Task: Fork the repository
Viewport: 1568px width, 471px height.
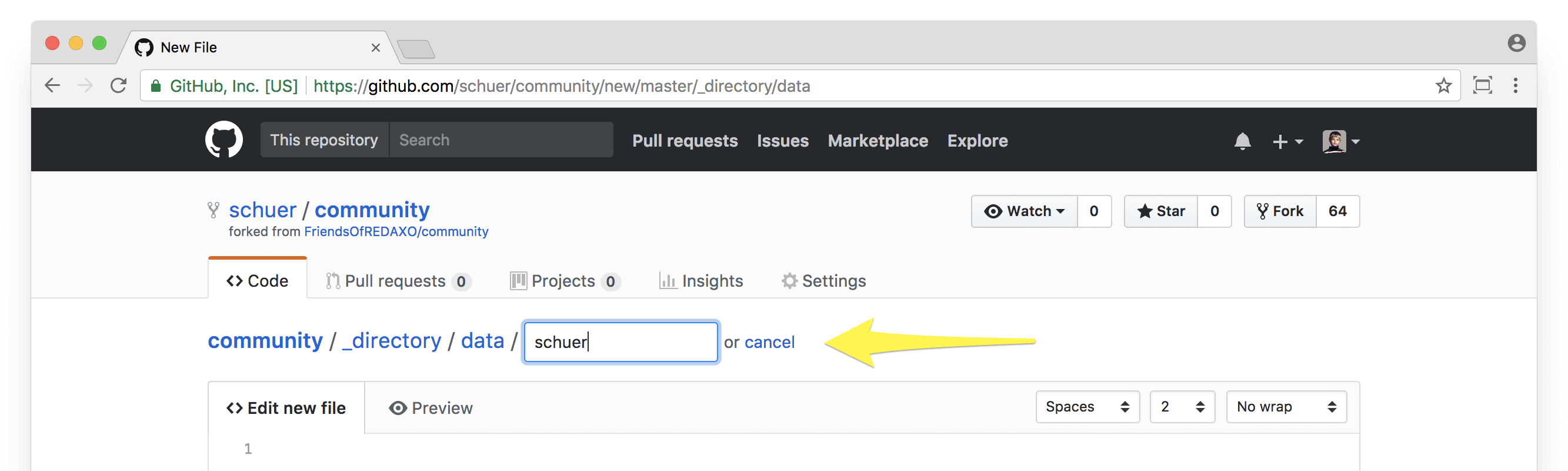Action: point(1280,211)
